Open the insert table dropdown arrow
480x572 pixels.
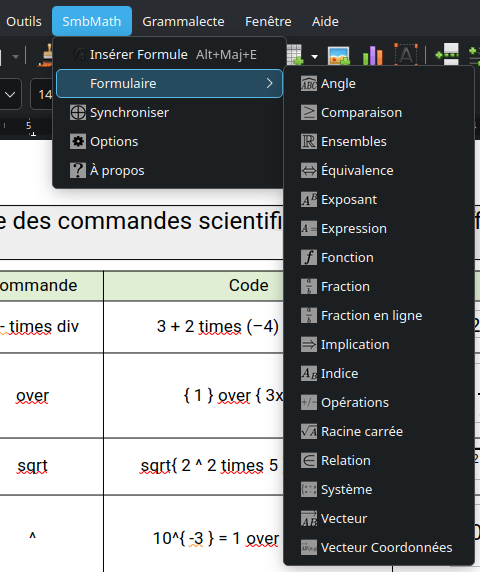314,57
